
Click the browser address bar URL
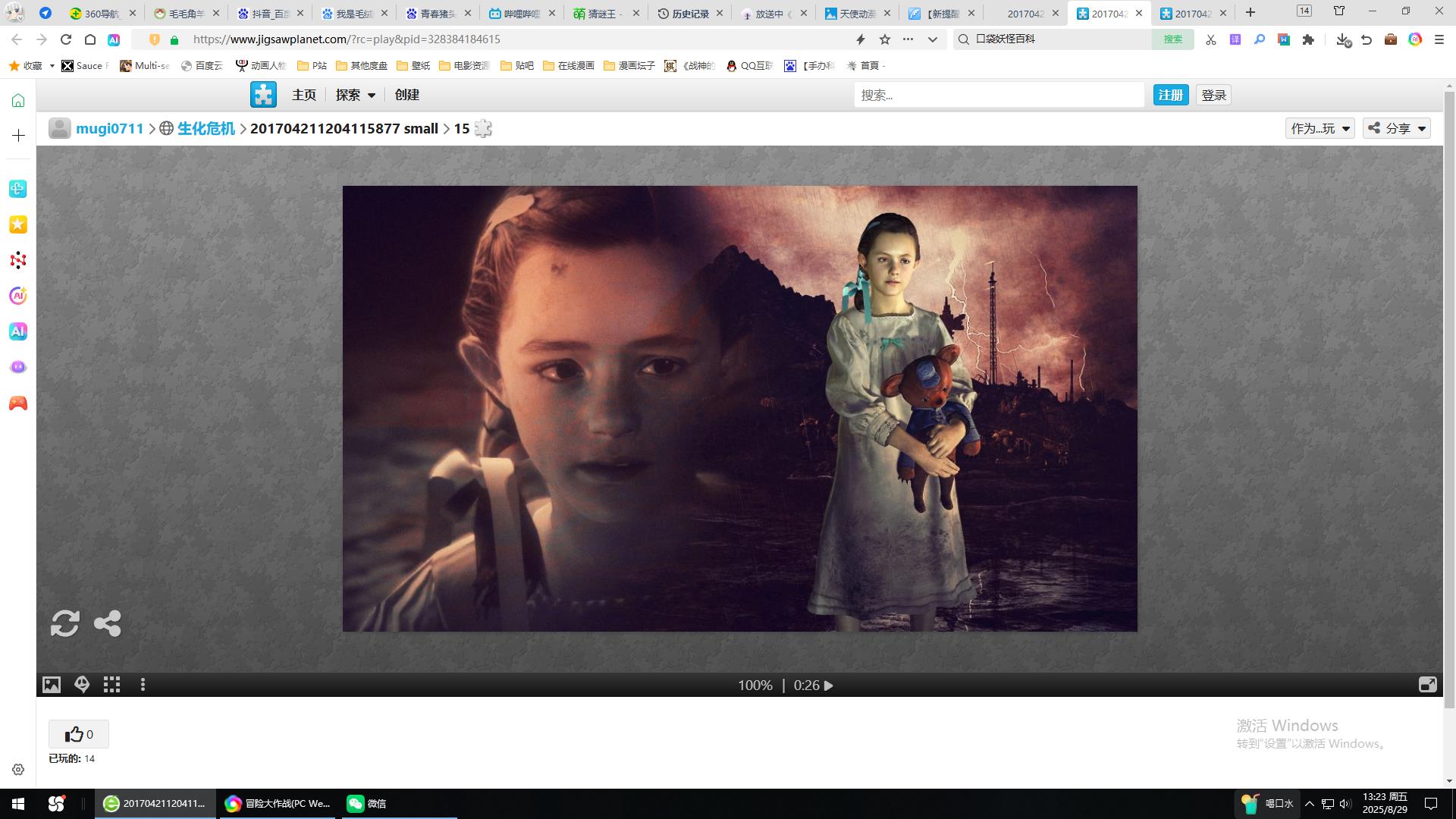pos(347,39)
